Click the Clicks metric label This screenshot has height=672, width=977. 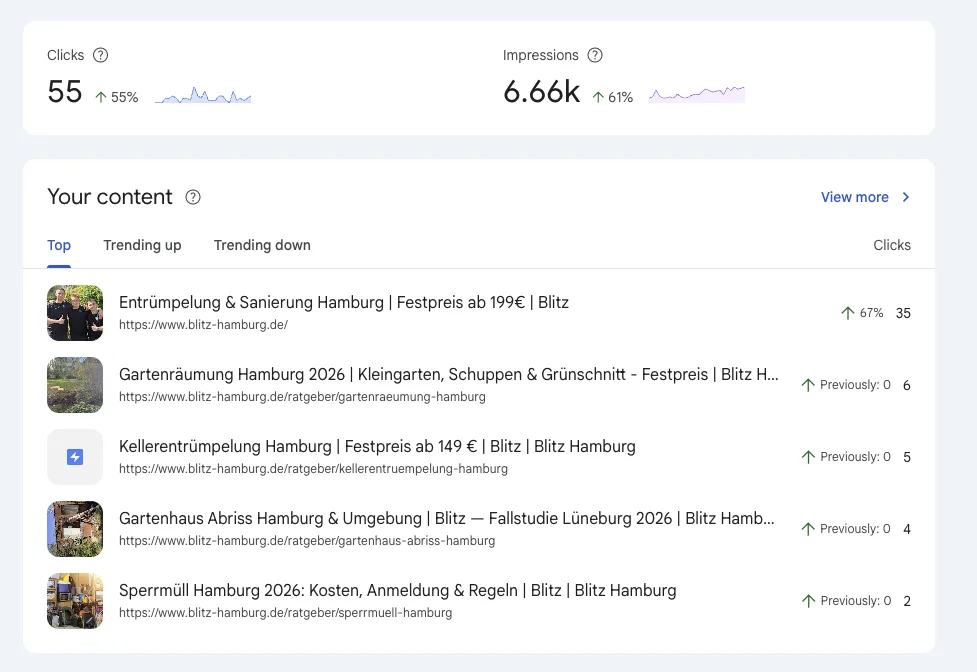click(x=65, y=55)
